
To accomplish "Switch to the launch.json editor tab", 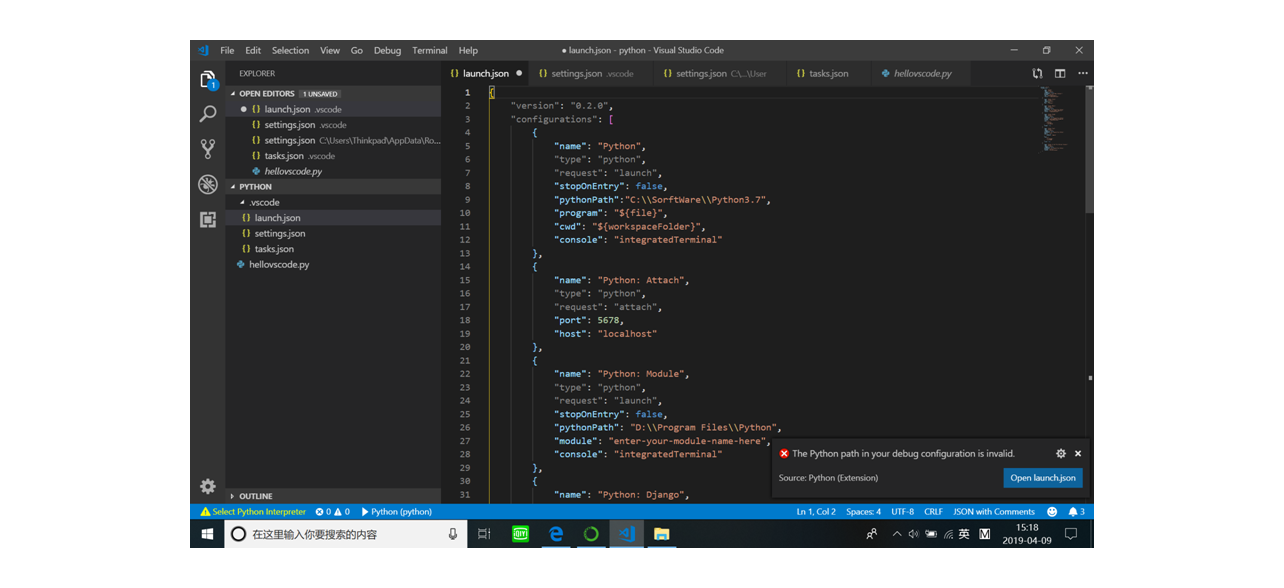I will (x=485, y=73).
